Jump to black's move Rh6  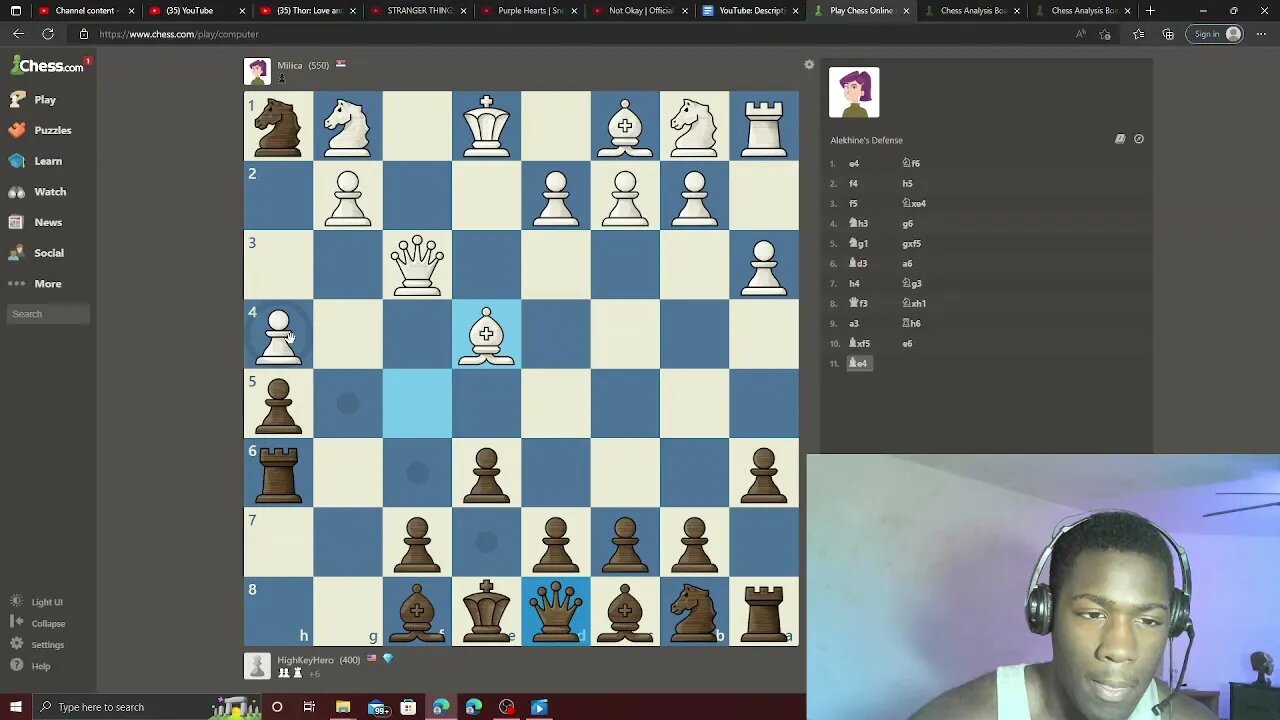[x=911, y=323]
